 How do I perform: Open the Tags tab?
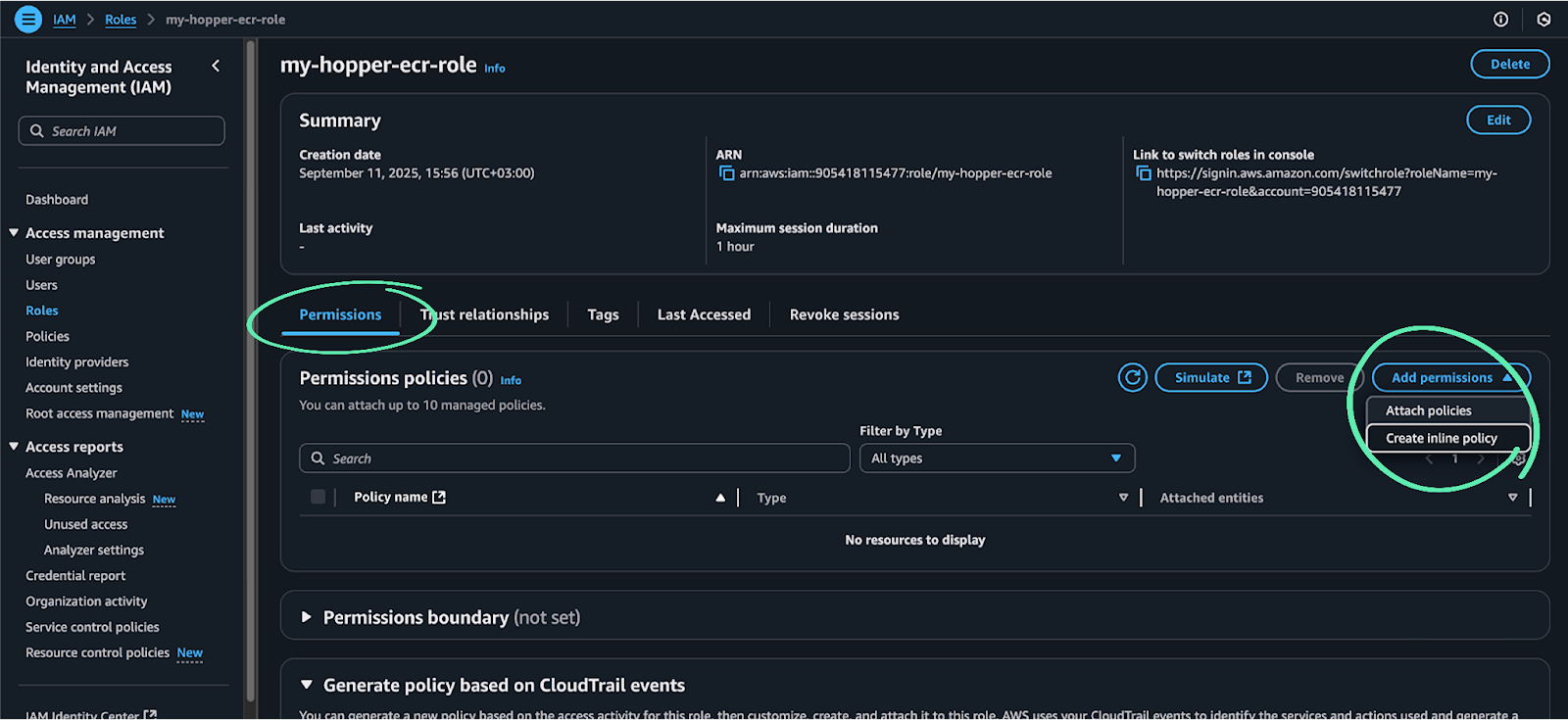tap(603, 314)
